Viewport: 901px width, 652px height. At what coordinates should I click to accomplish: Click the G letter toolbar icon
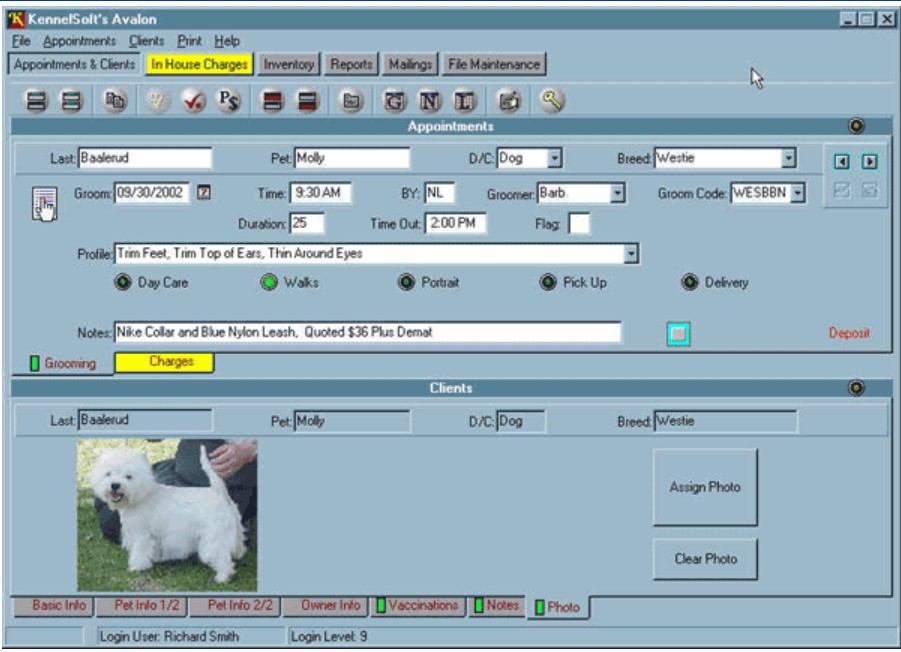tap(394, 101)
